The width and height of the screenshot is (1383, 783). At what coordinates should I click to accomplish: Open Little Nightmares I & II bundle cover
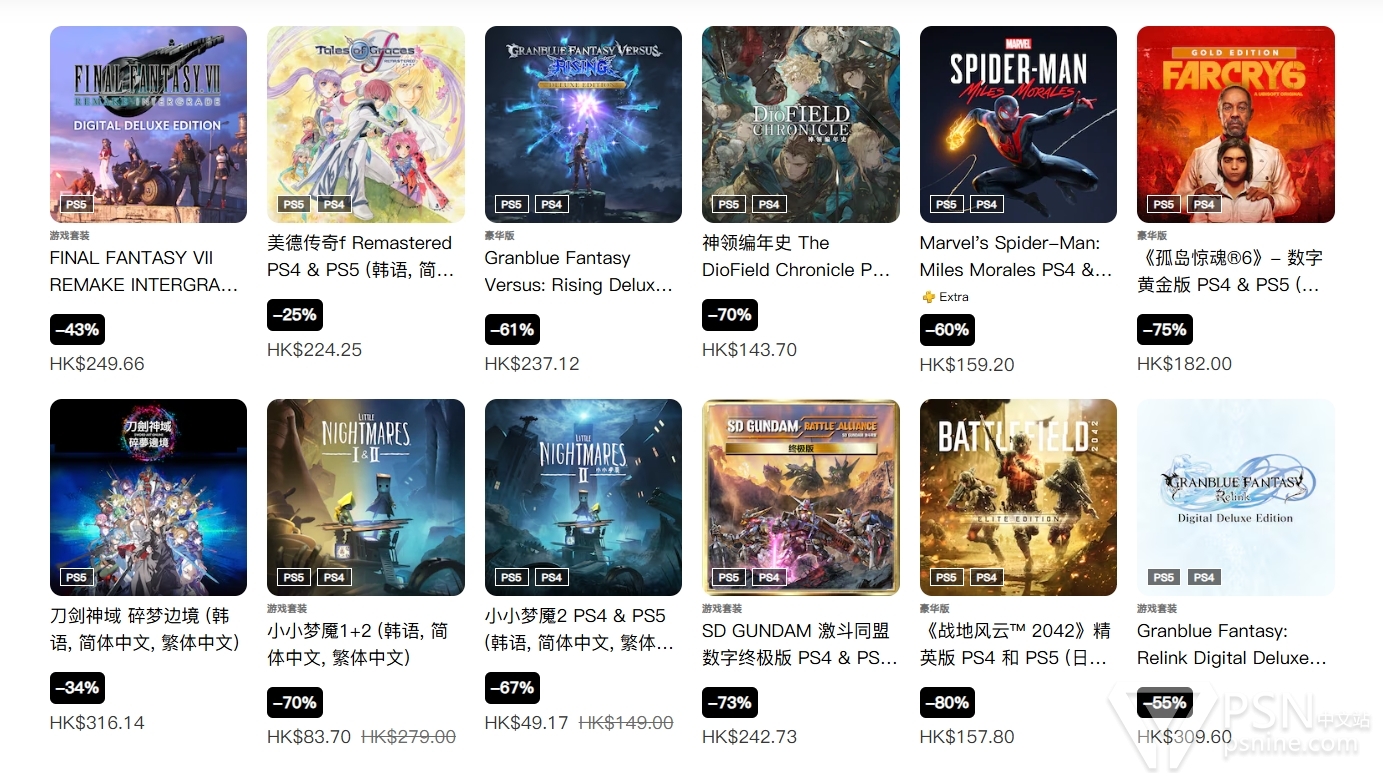point(366,497)
